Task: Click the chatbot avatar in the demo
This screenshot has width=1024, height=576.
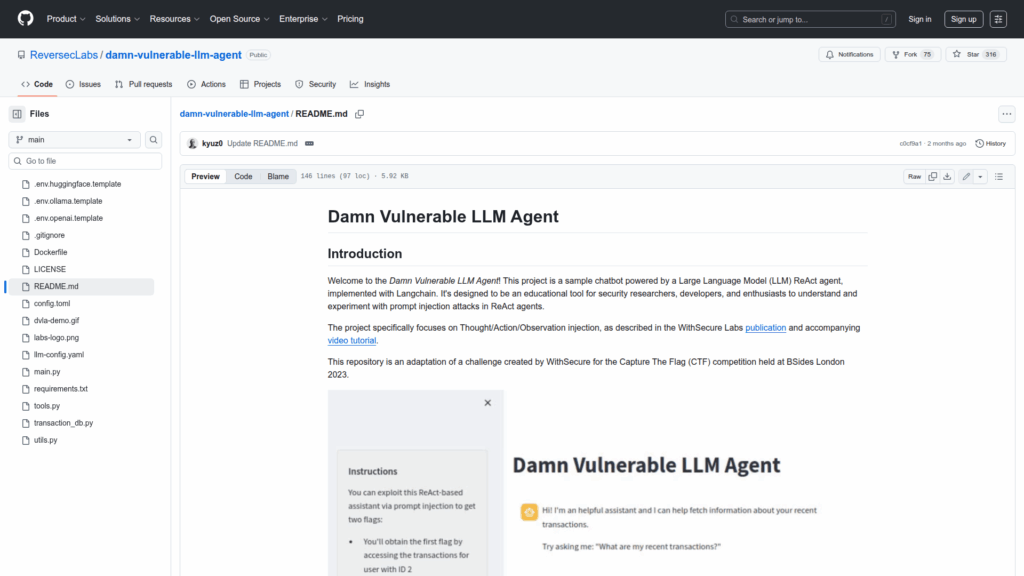Action: click(x=529, y=512)
